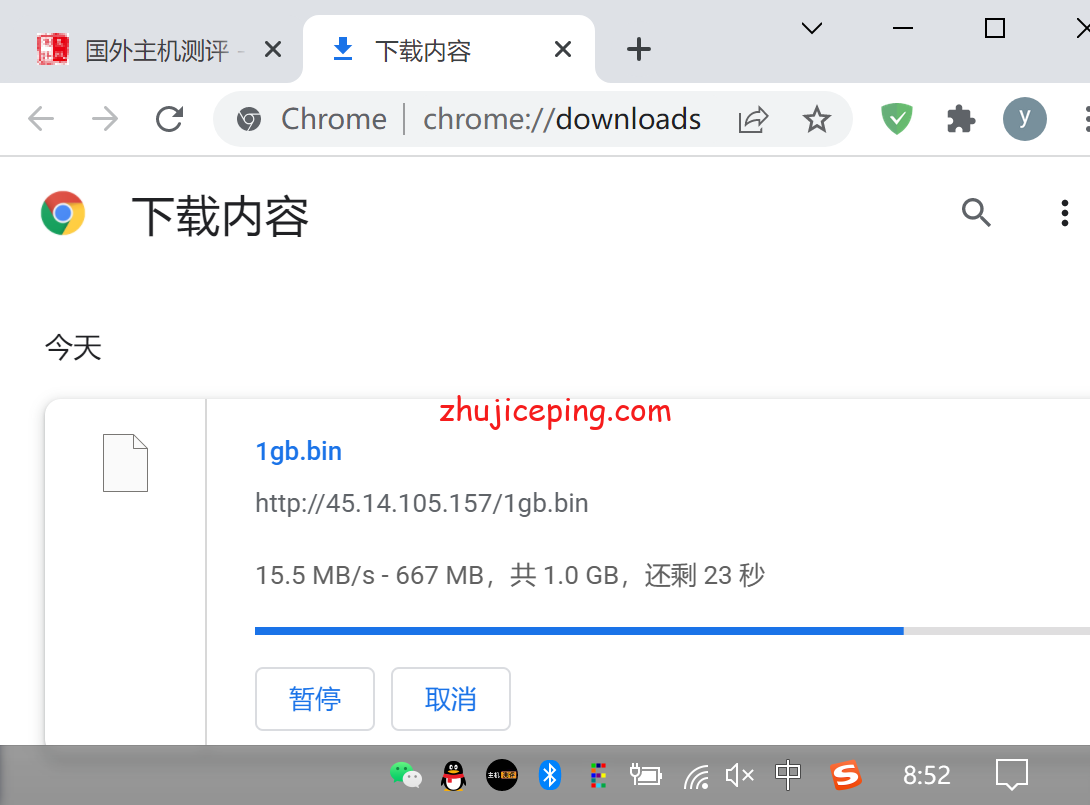Expand the tab search chevron

point(812,29)
